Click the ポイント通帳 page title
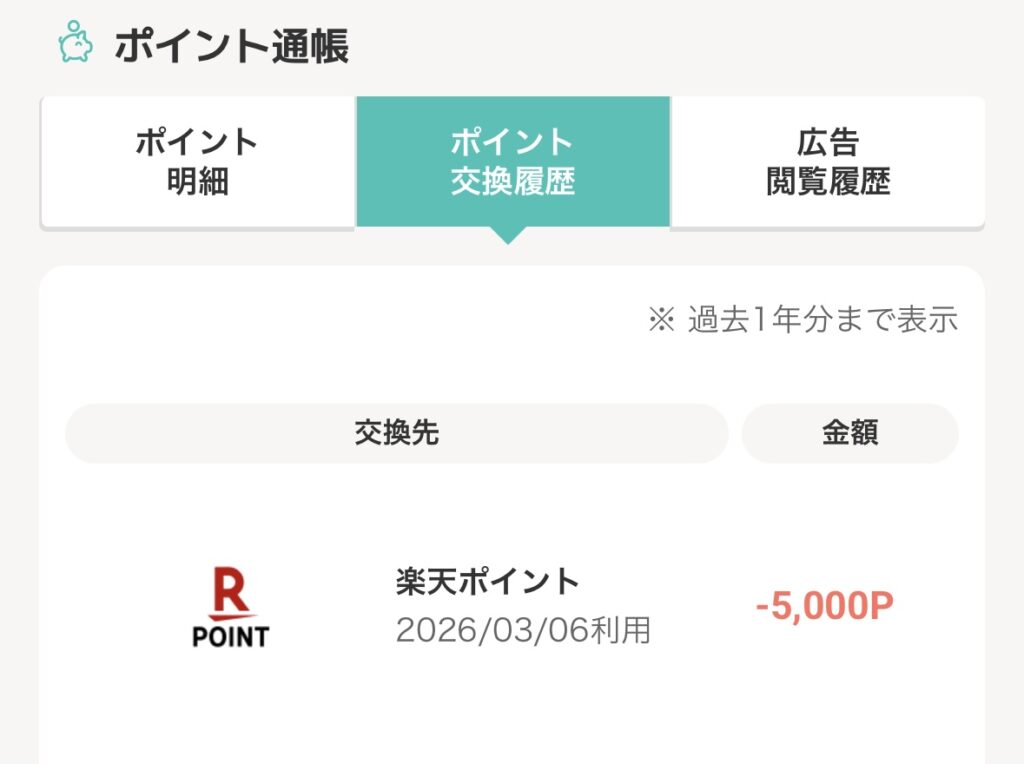Image resolution: width=1024 pixels, height=764 pixels. [x=231, y=47]
